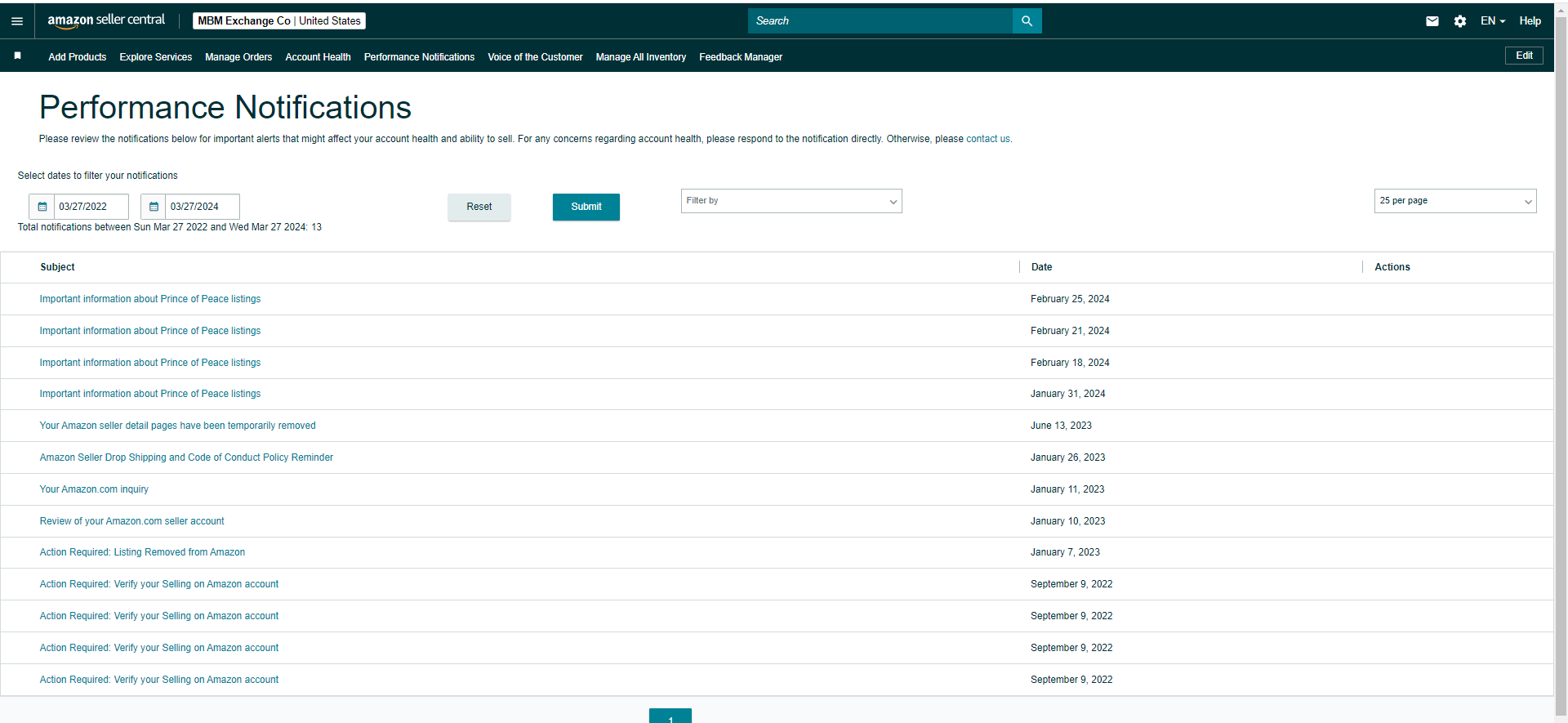Go to pagination page 1

[x=670, y=716]
